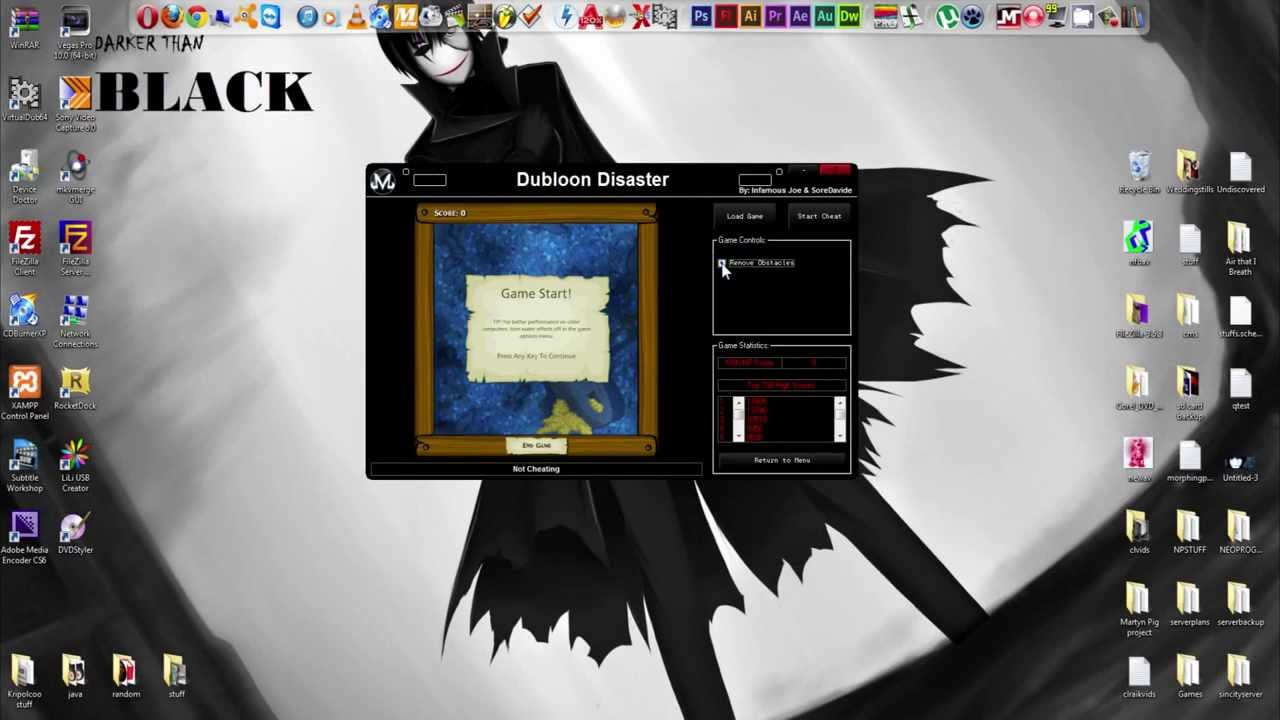The image size is (1280, 720).
Task: Open Google Chrome from the top dock
Action: 197,17
